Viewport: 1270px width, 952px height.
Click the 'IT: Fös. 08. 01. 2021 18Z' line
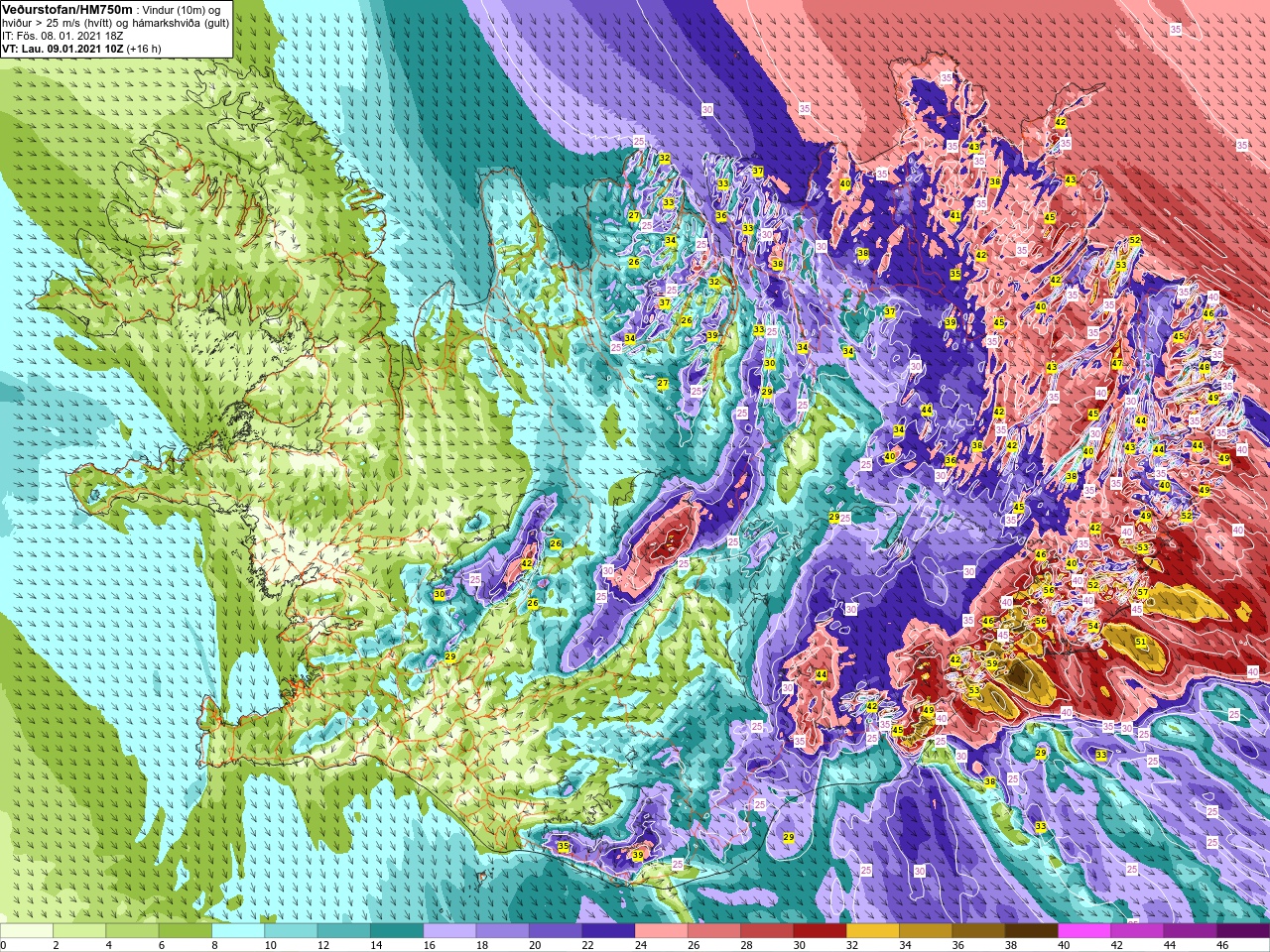[63, 36]
